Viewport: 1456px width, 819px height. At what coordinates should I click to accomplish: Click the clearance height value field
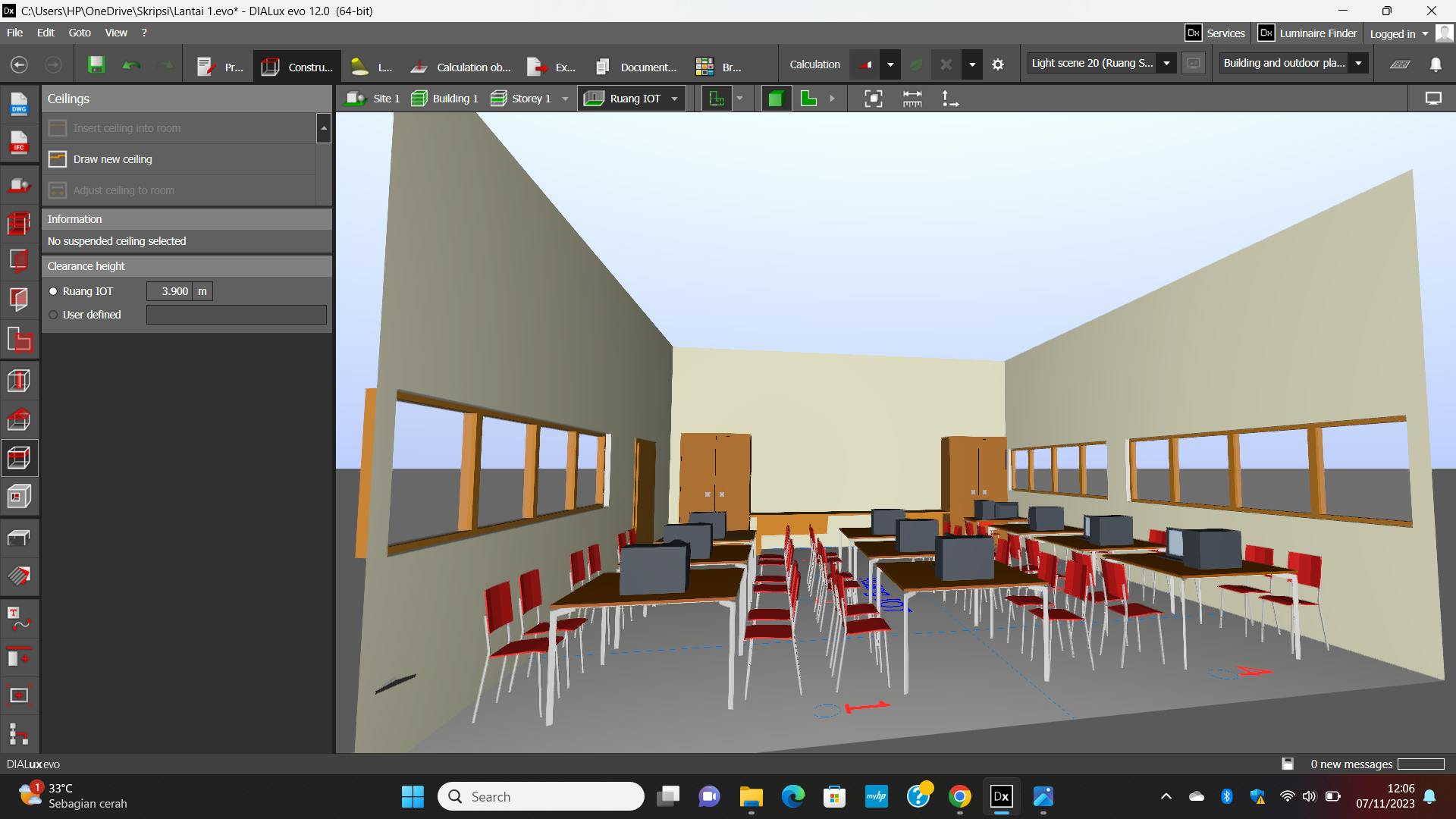coord(170,291)
